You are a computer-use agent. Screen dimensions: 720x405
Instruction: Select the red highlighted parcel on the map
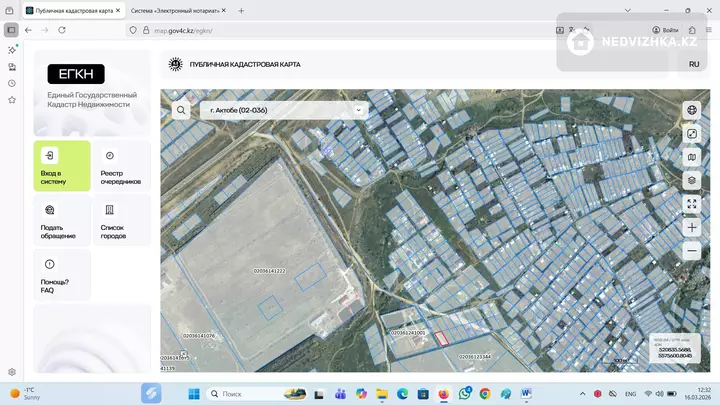click(x=441, y=338)
